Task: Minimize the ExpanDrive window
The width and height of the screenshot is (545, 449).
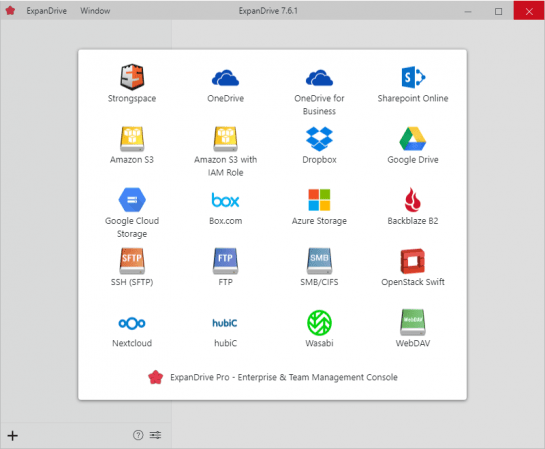Action: tap(468, 11)
